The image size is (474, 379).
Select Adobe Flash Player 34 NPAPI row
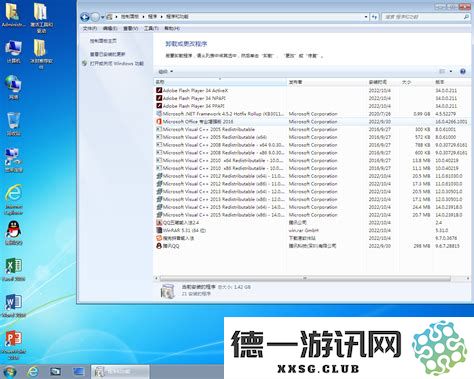click(x=312, y=98)
